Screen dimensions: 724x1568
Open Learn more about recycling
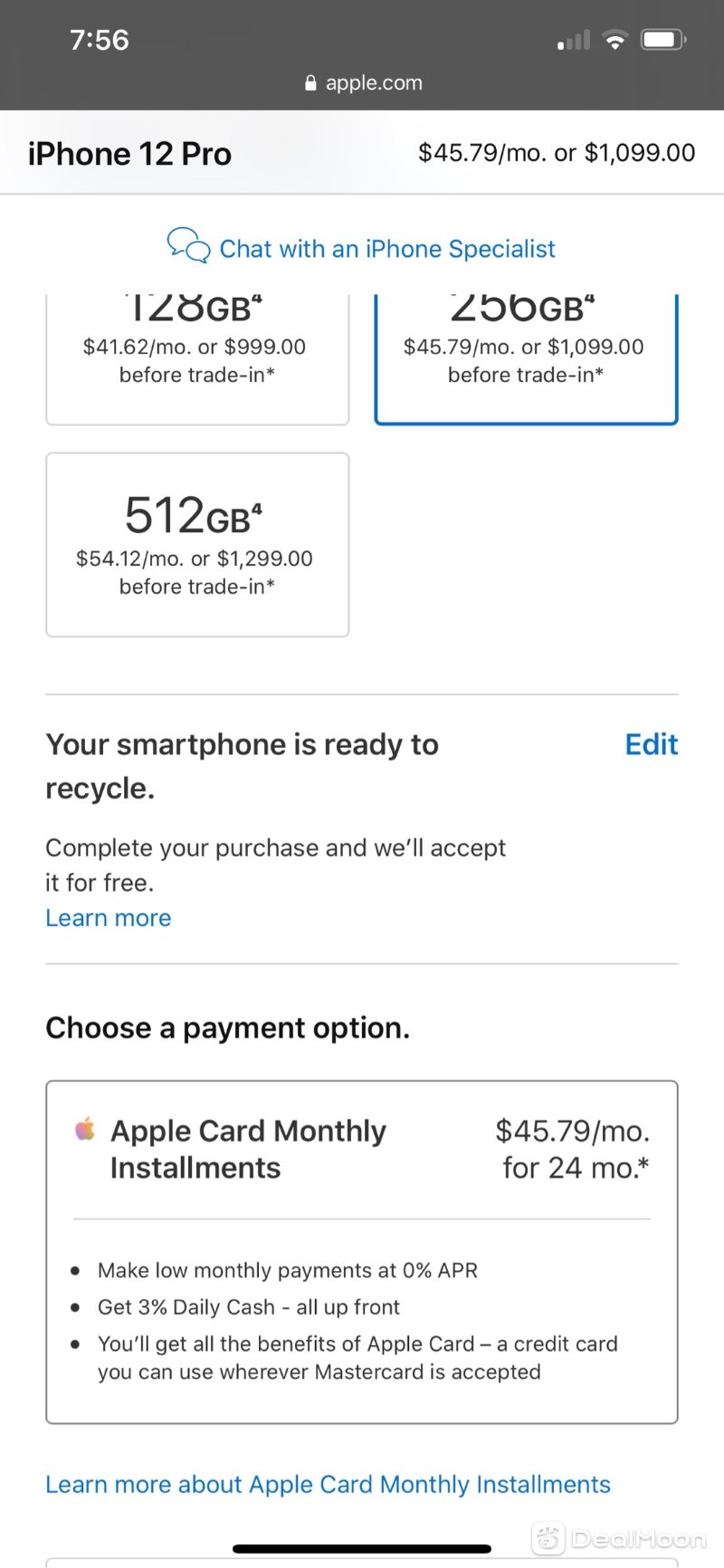click(109, 918)
